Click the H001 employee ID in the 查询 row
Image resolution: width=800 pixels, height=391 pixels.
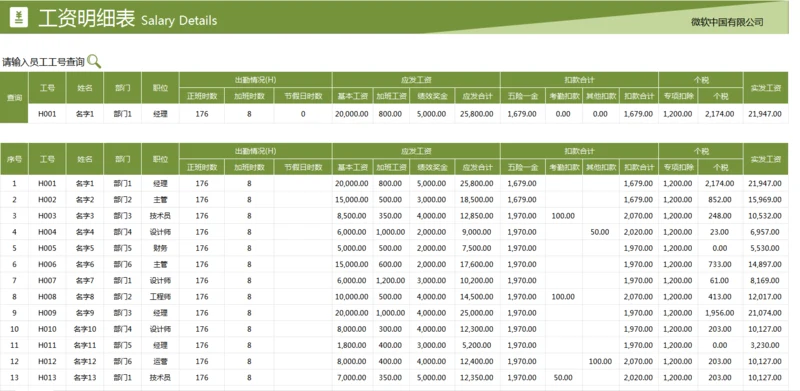pos(47,114)
